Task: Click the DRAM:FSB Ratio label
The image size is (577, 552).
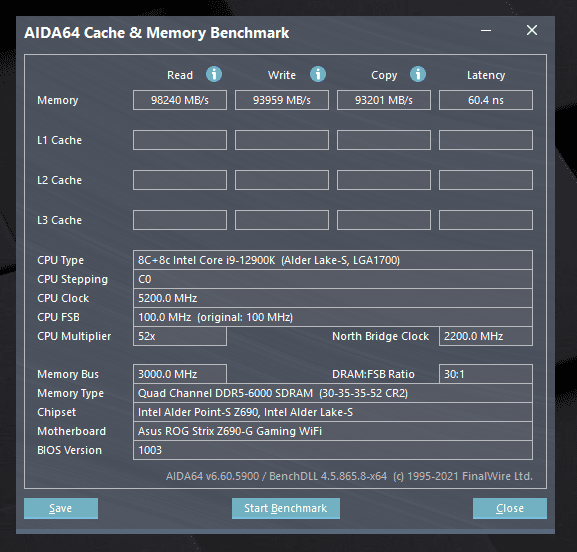Action: [373, 374]
